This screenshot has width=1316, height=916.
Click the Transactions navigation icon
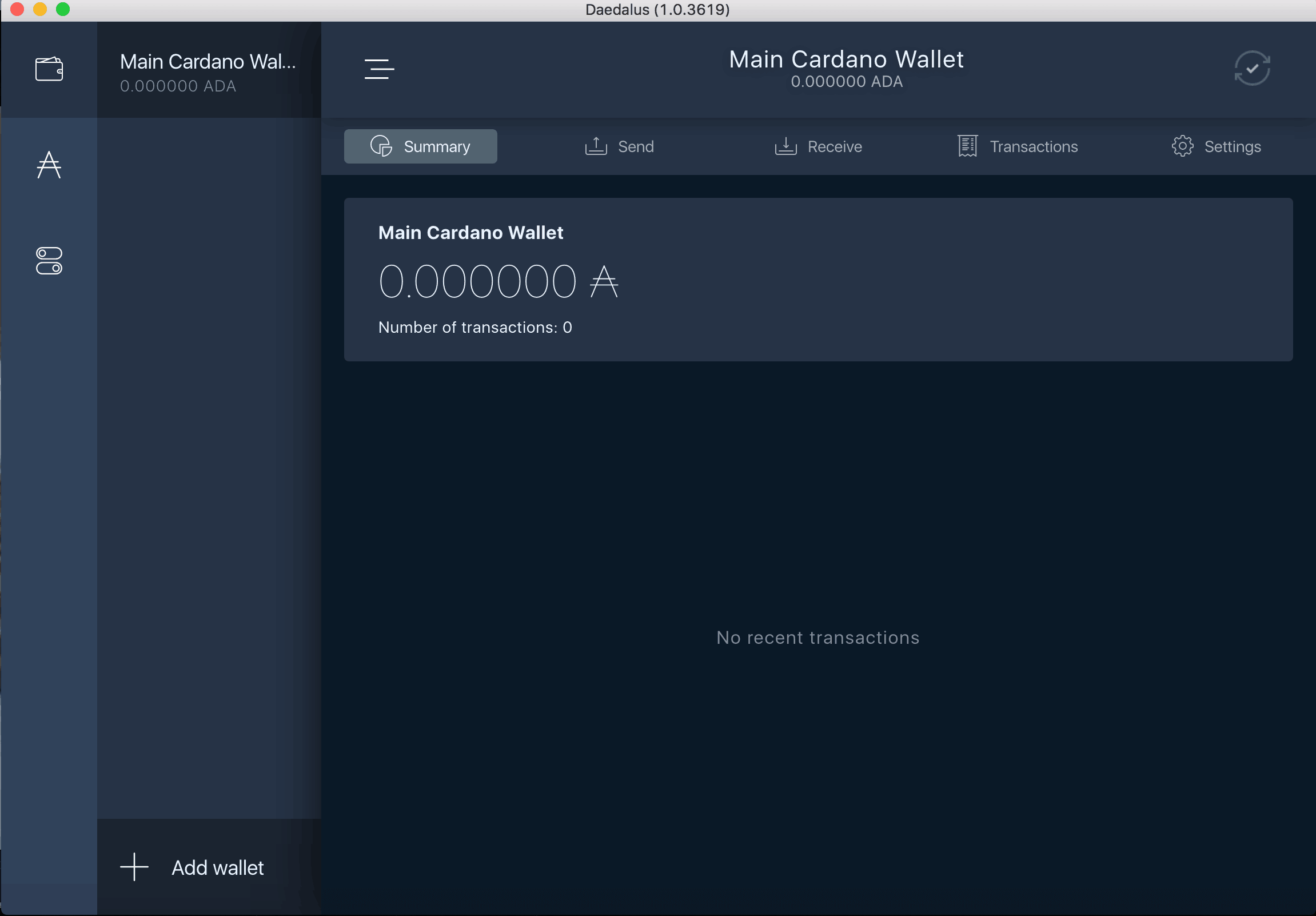[966, 146]
